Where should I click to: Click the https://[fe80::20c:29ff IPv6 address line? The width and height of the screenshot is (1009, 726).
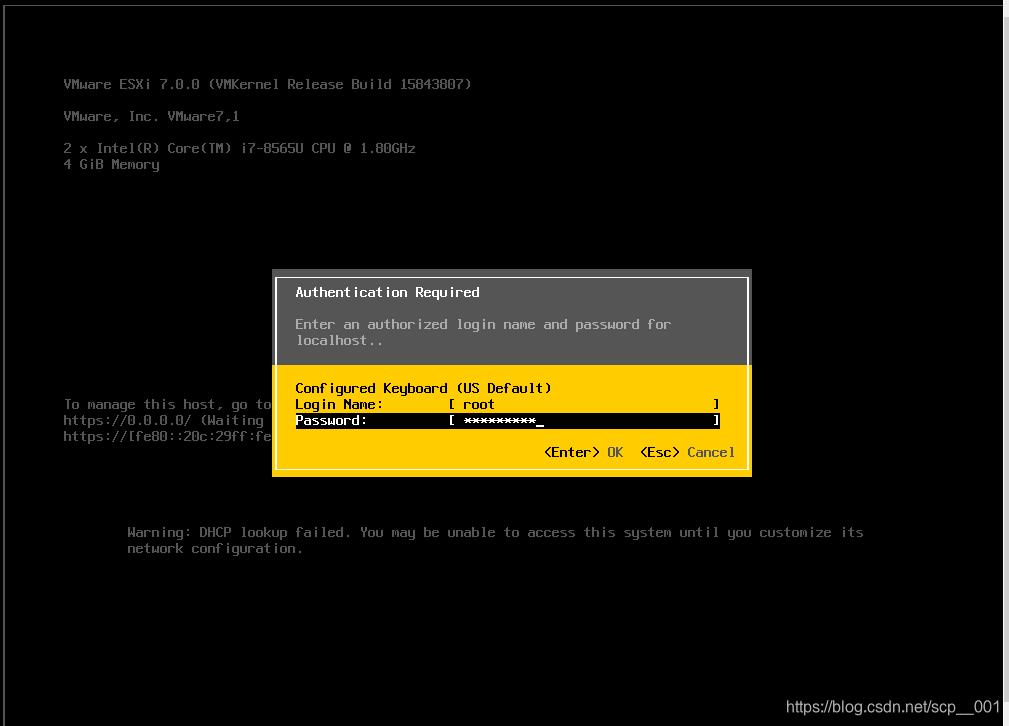coord(167,436)
